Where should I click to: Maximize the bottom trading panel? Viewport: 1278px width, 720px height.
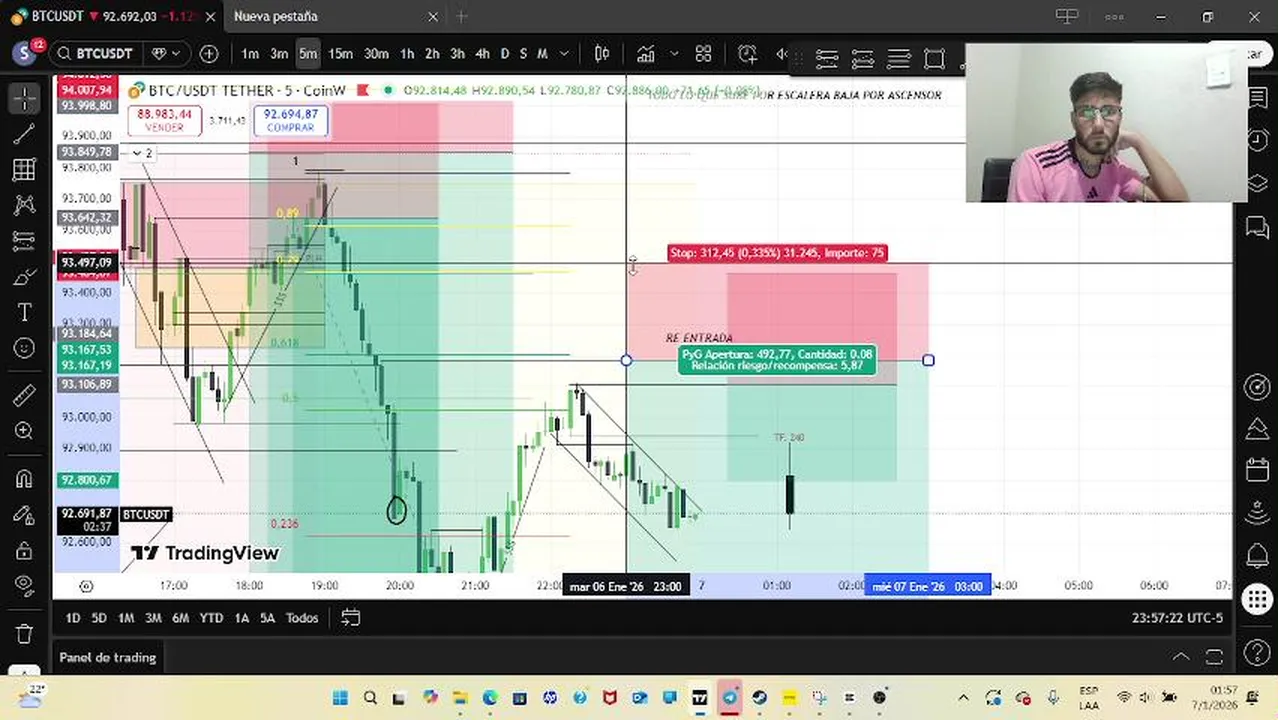1214,657
